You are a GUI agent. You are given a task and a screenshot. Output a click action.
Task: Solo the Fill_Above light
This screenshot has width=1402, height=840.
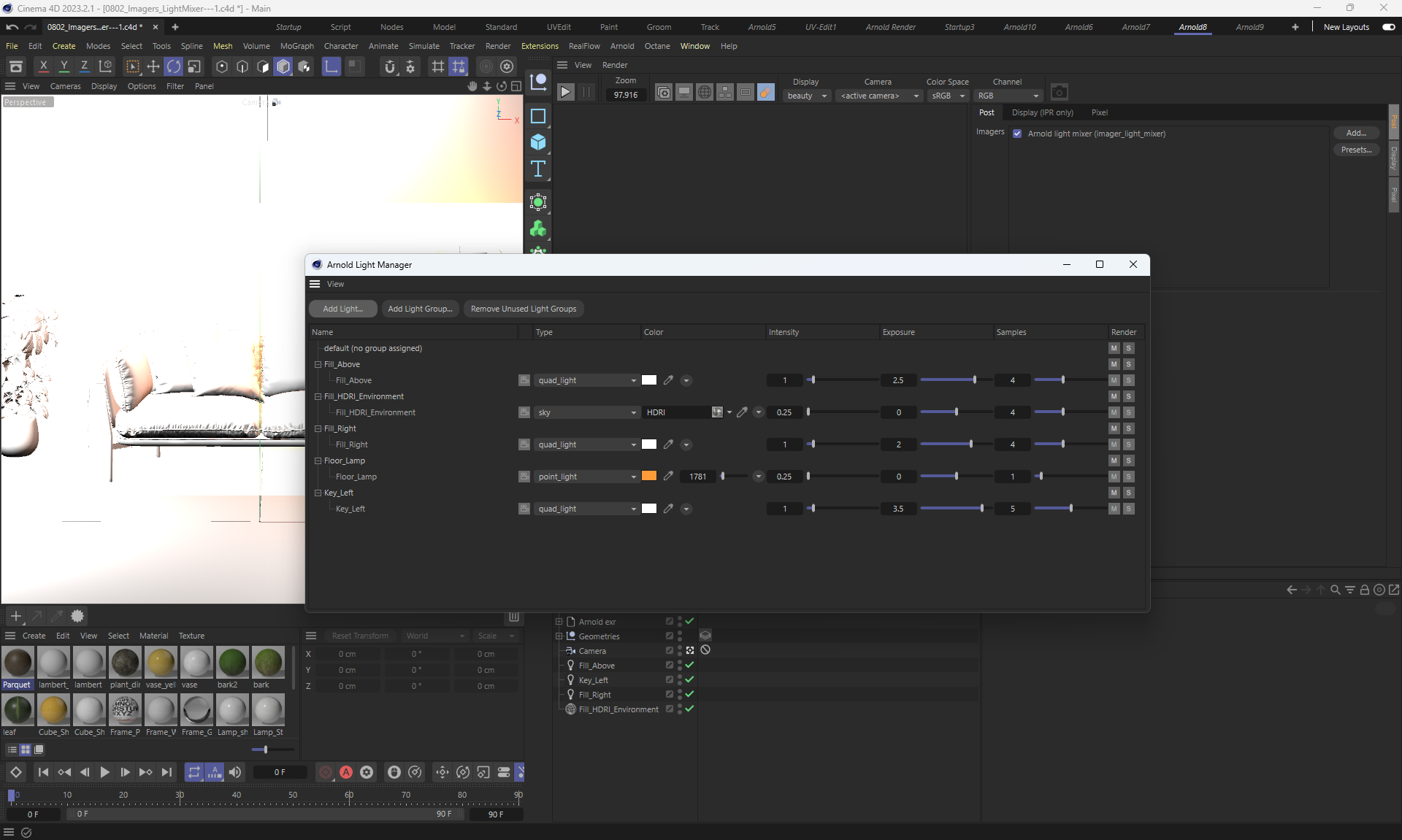pyautogui.click(x=1128, y=380)
